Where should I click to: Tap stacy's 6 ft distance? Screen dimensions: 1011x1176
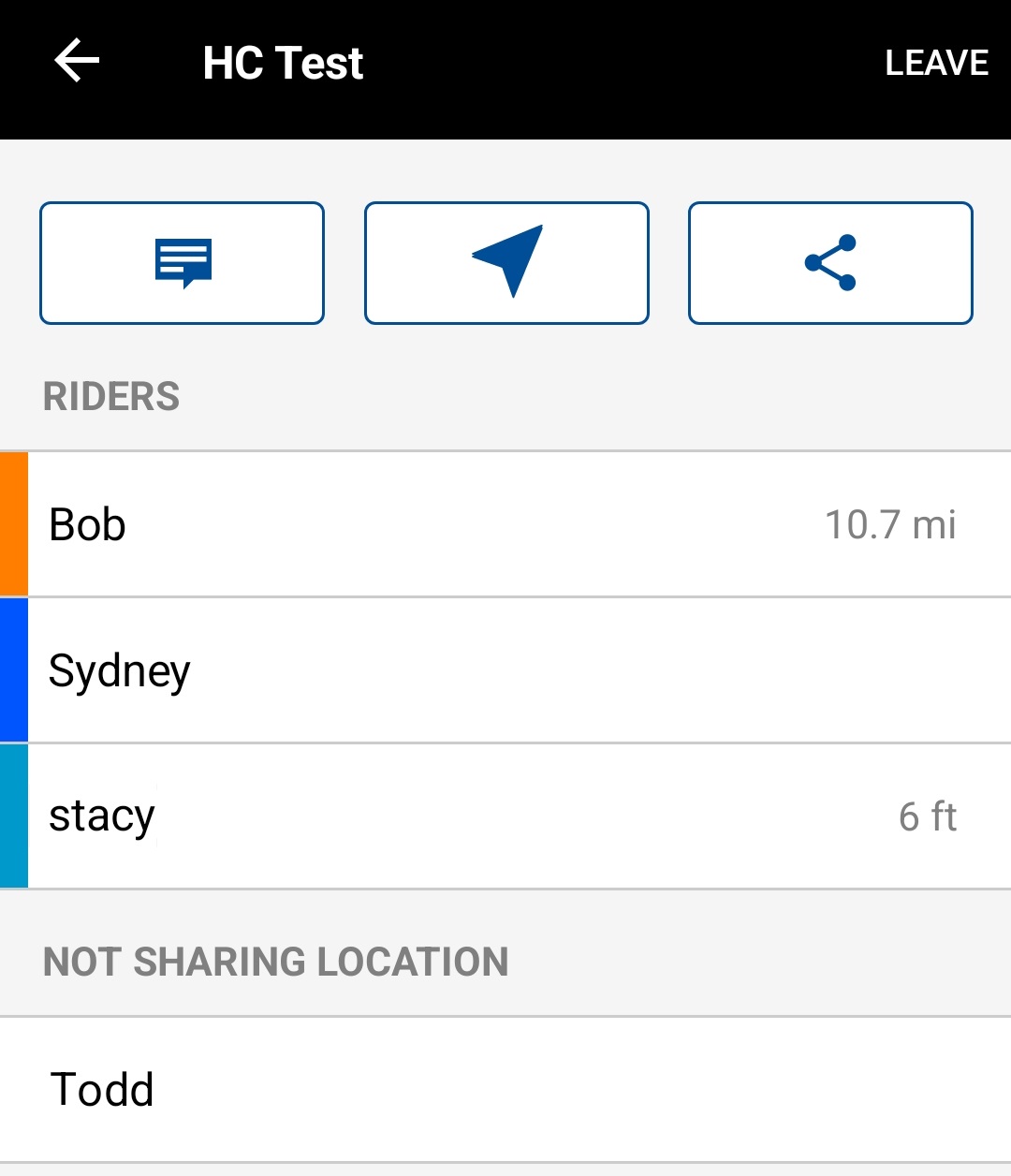pyautogui.click(x=927, y=817)
